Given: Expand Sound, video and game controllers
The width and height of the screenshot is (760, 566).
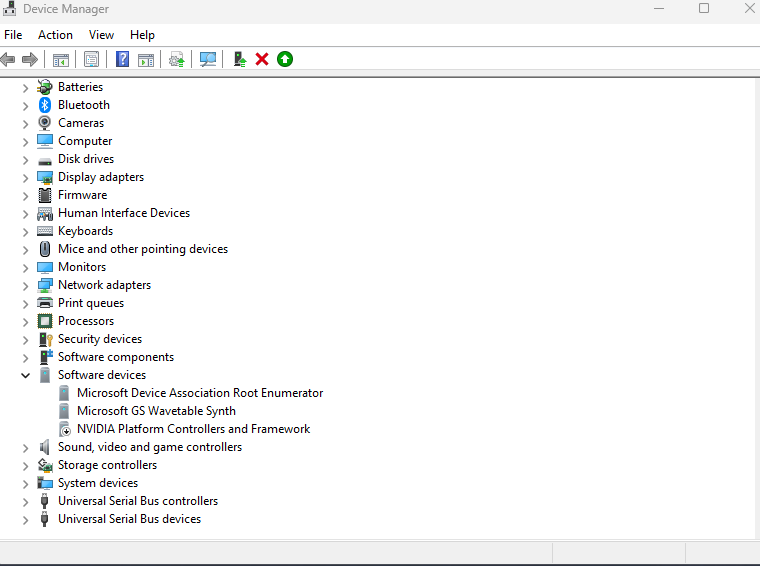Looking at the screenshot, I should 26,448.
